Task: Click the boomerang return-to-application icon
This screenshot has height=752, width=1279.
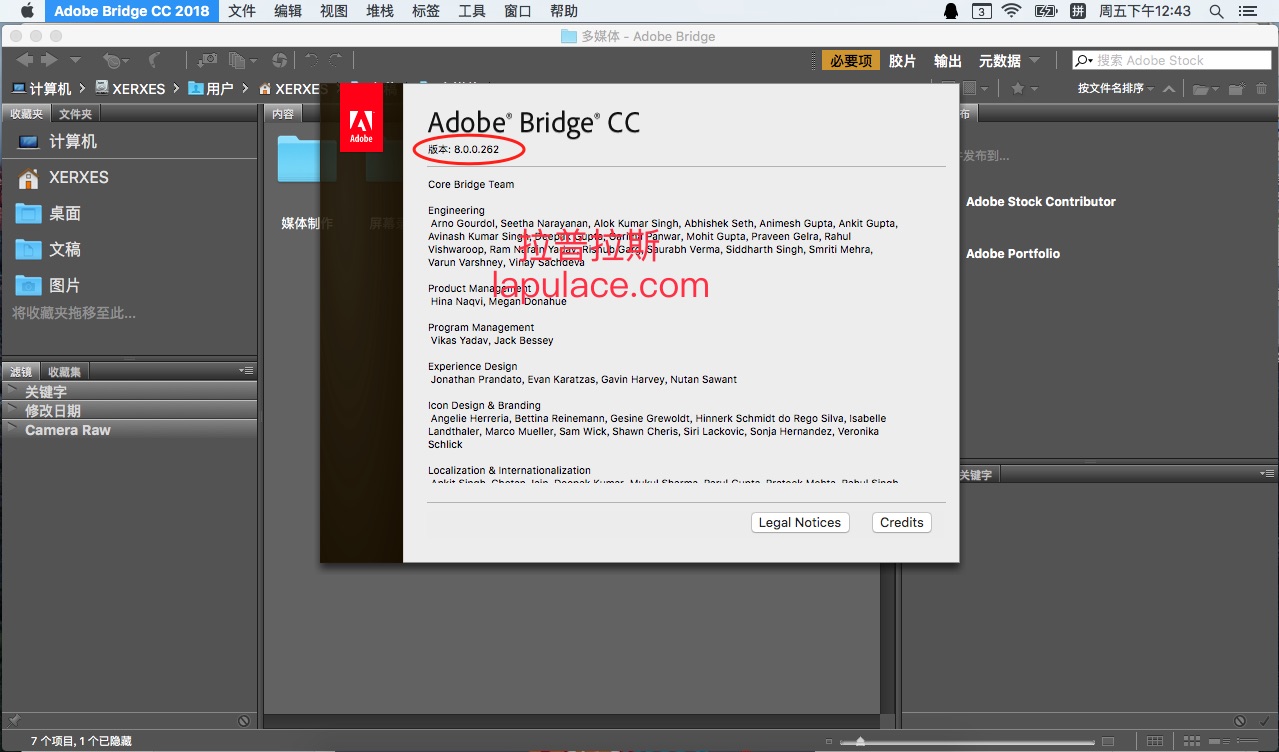Action: (x=152, y=60)
